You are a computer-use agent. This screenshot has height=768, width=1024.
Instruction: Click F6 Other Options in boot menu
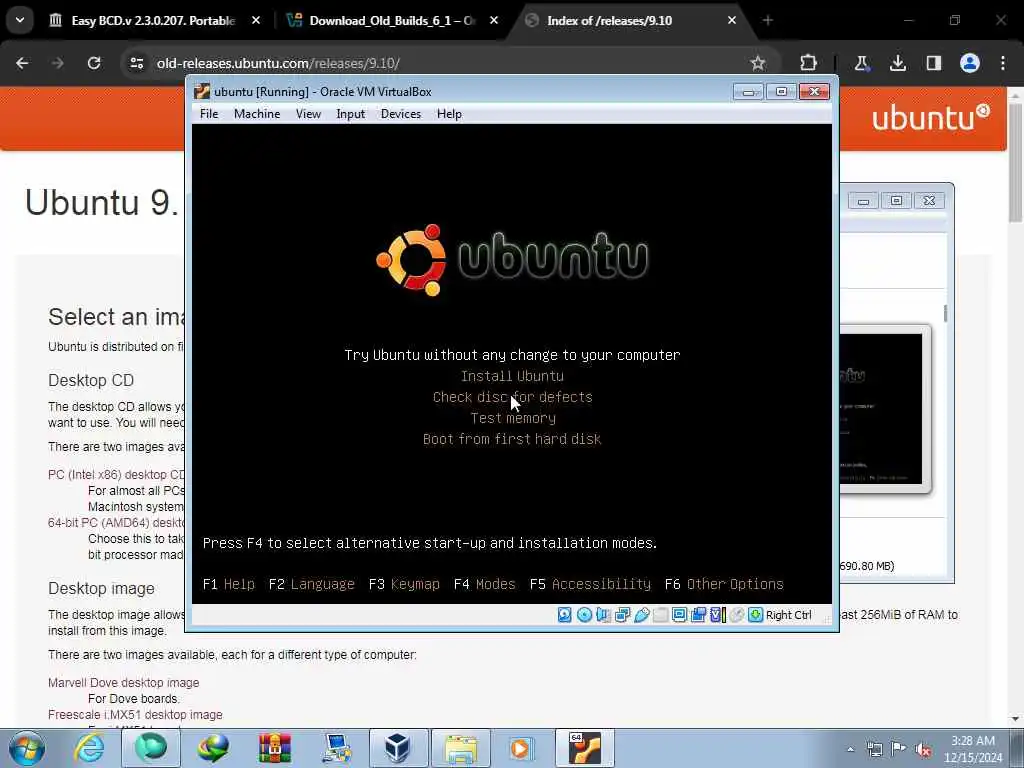[724, 584]
